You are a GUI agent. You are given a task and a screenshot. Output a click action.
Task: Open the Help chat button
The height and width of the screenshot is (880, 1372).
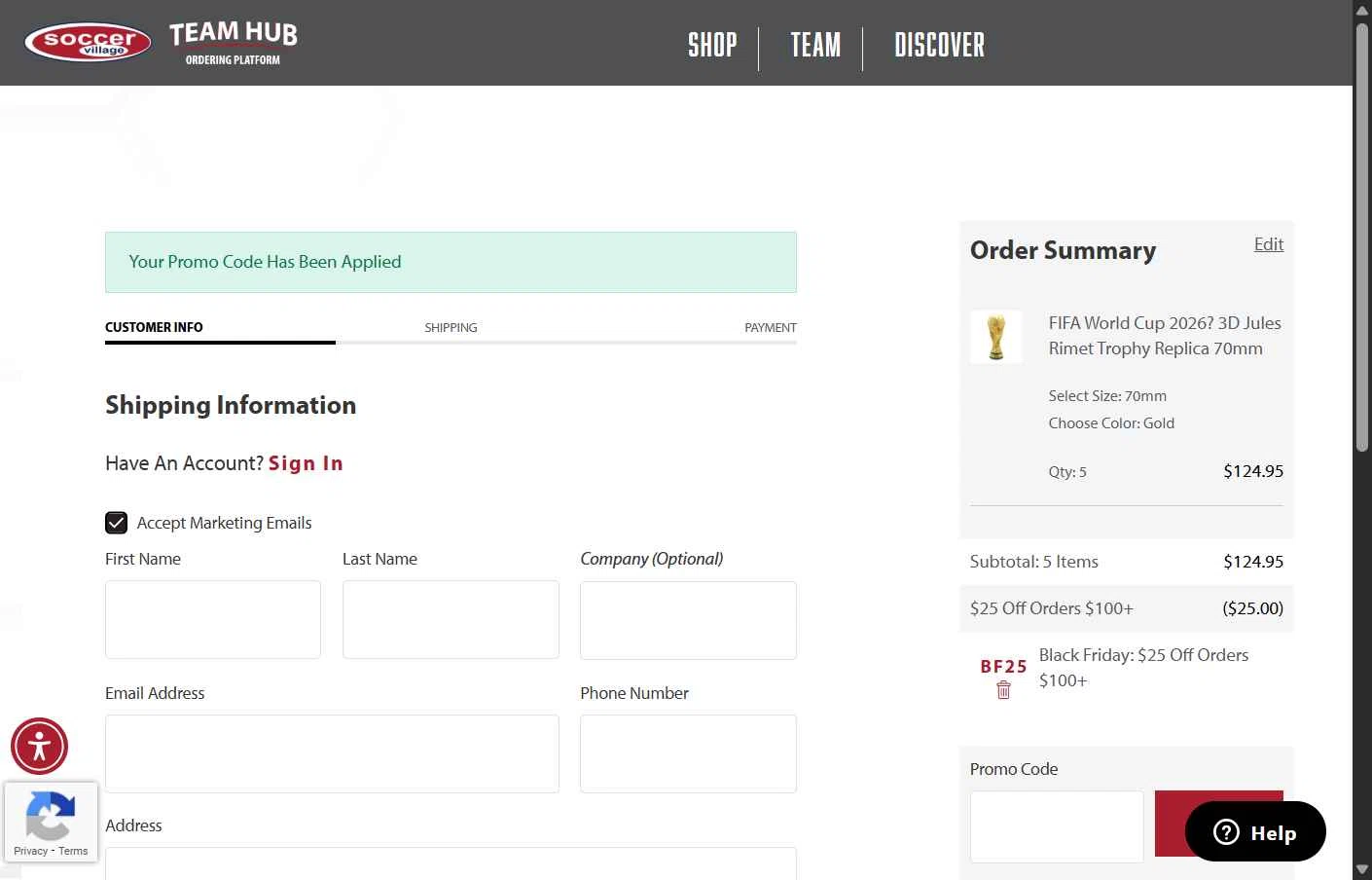pos(1255,831)
